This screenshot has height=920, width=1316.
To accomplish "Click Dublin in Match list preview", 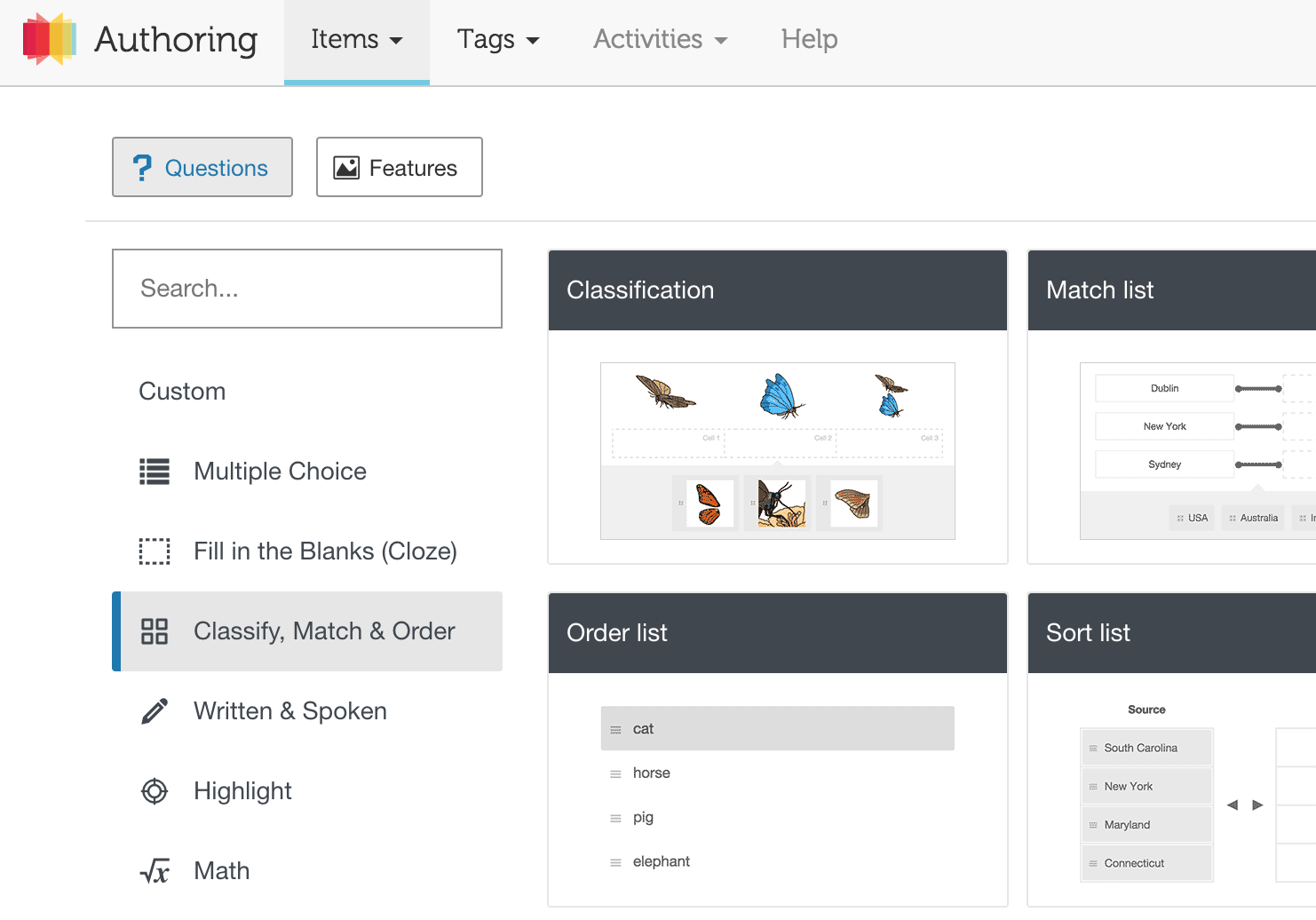I will (x=1165, y=388).
